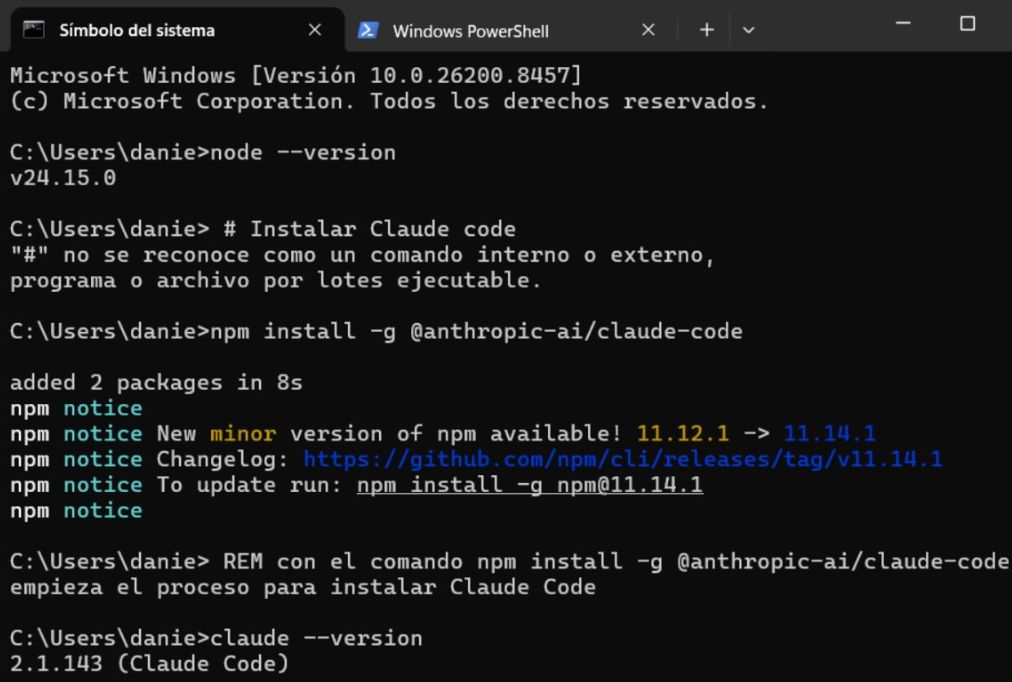
Task: Click the 'Changelog:' label
Action: pyautogui.click(x=223, y=459)
